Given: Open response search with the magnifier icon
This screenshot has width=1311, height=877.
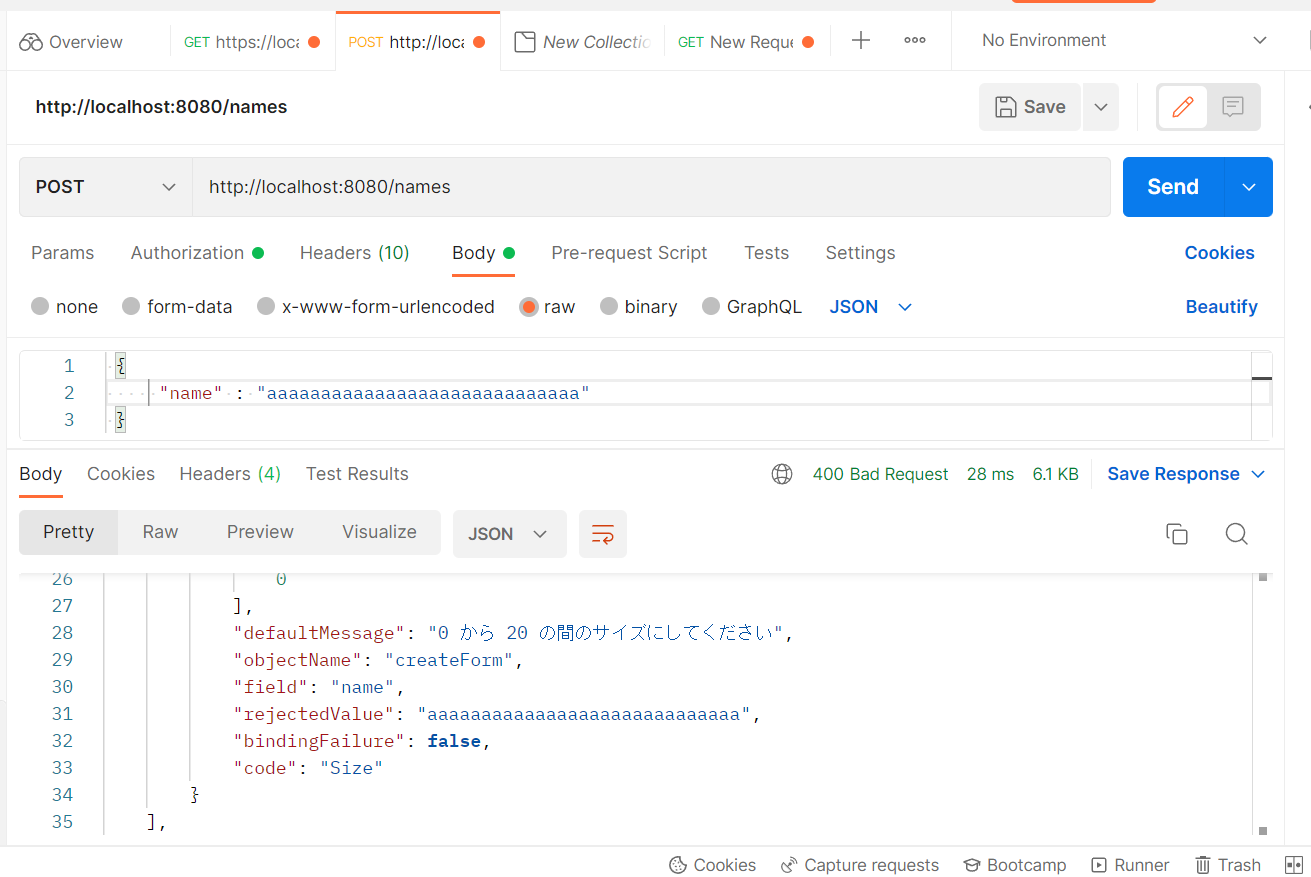Looking at the screenshot, I should tap(1236, 533).
